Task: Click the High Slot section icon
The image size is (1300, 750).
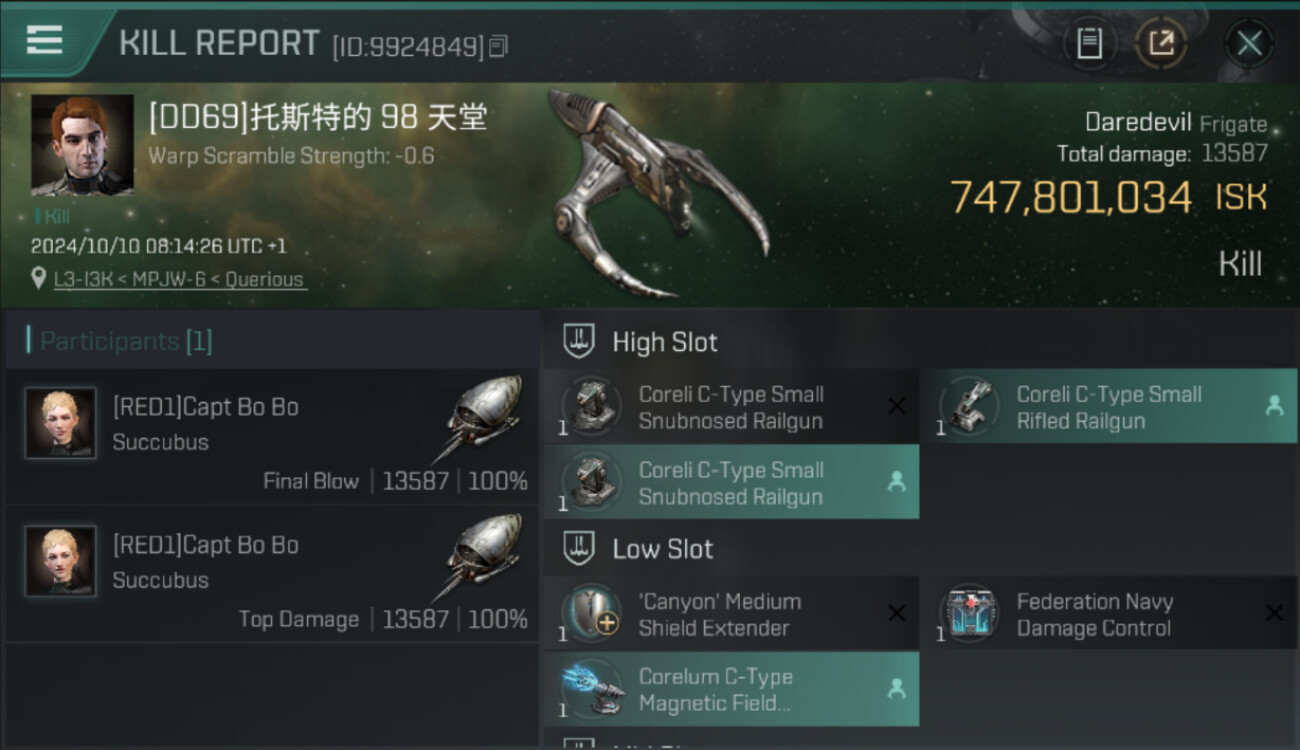Action: point(579,341)
